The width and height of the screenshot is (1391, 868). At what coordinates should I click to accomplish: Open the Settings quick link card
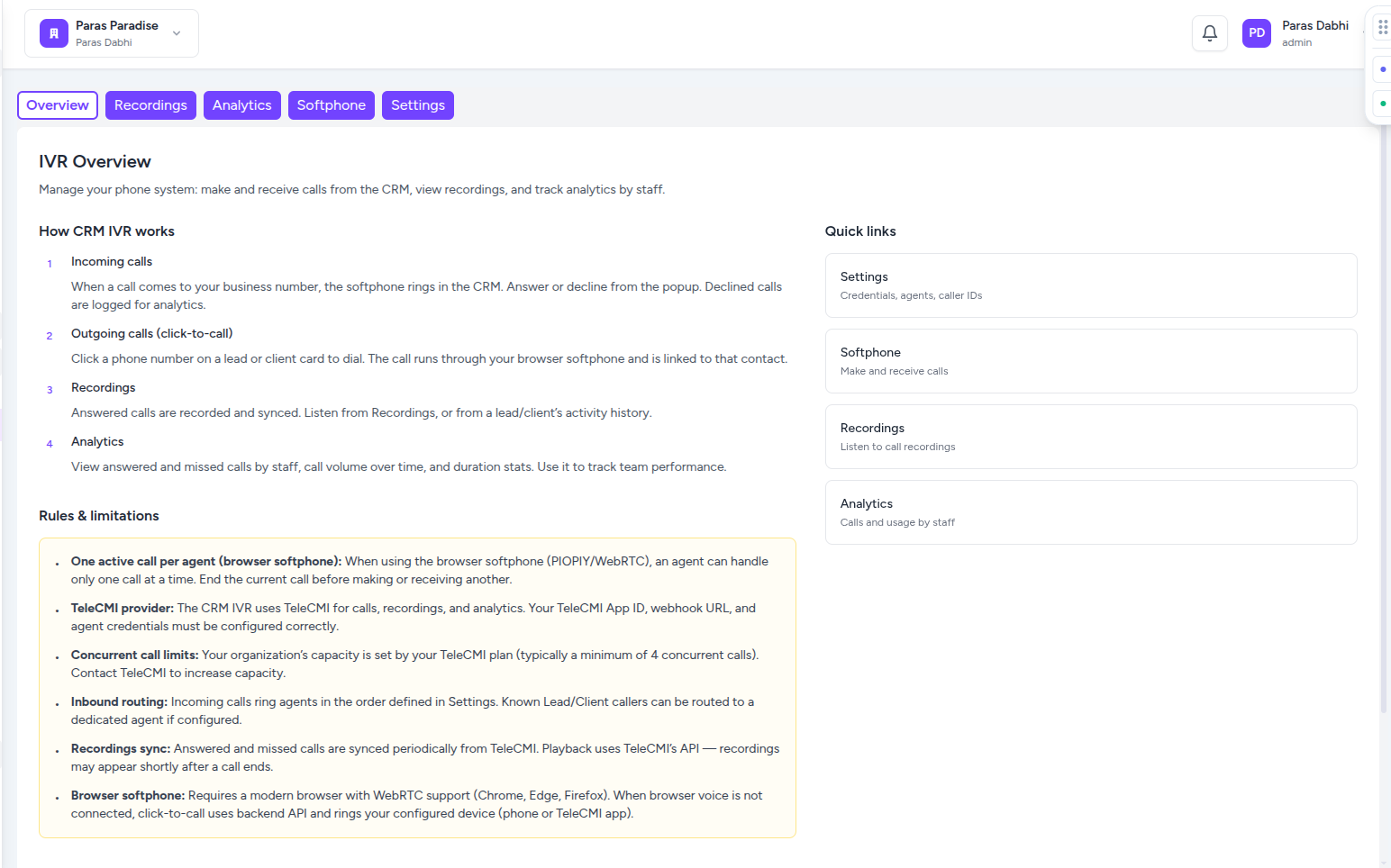[1091, 285]
